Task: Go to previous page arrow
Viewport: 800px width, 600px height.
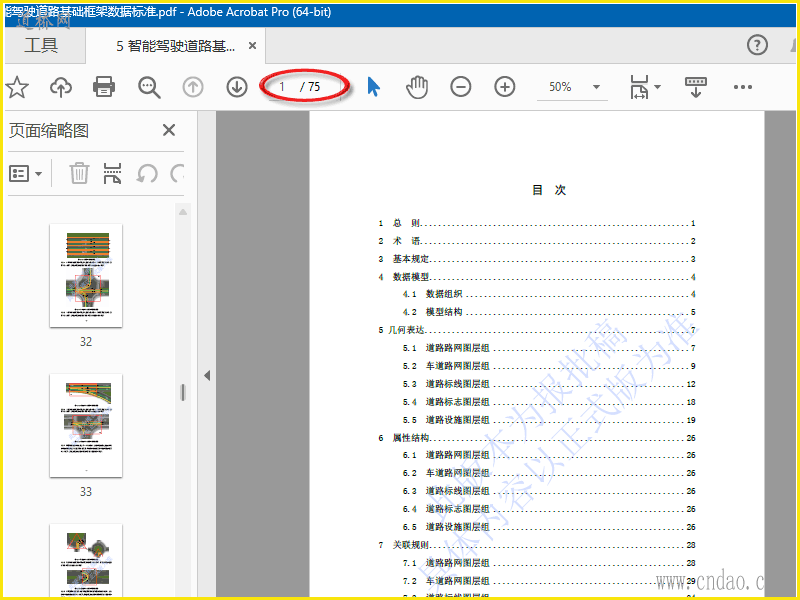Action: point(193,87)
